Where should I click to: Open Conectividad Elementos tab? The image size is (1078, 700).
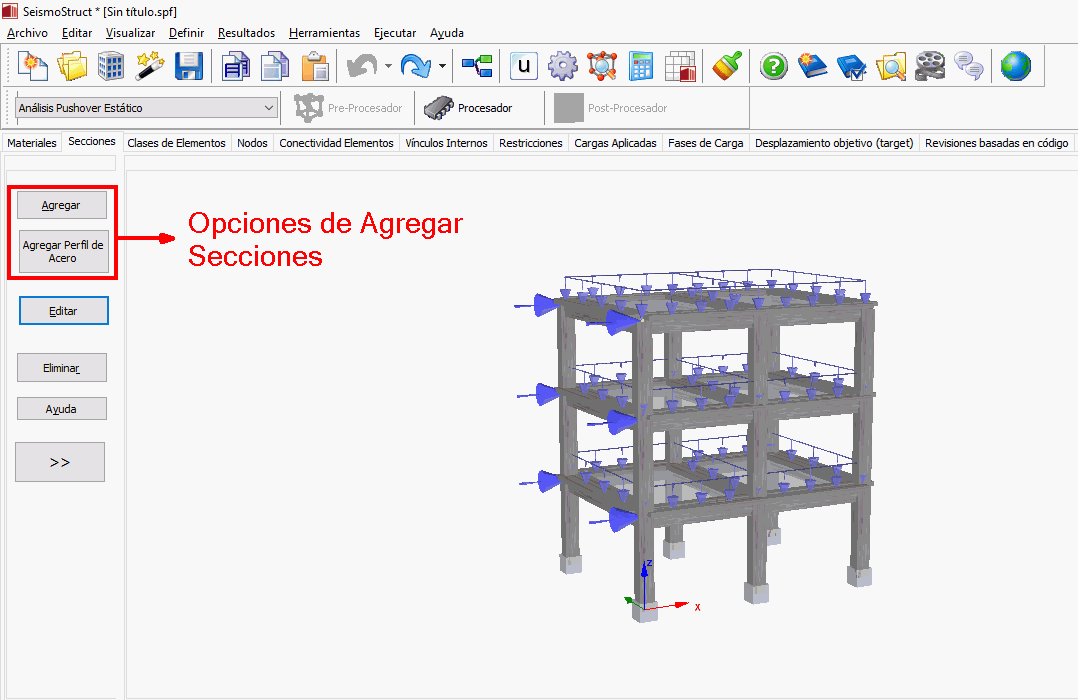(x=336, y=143)
